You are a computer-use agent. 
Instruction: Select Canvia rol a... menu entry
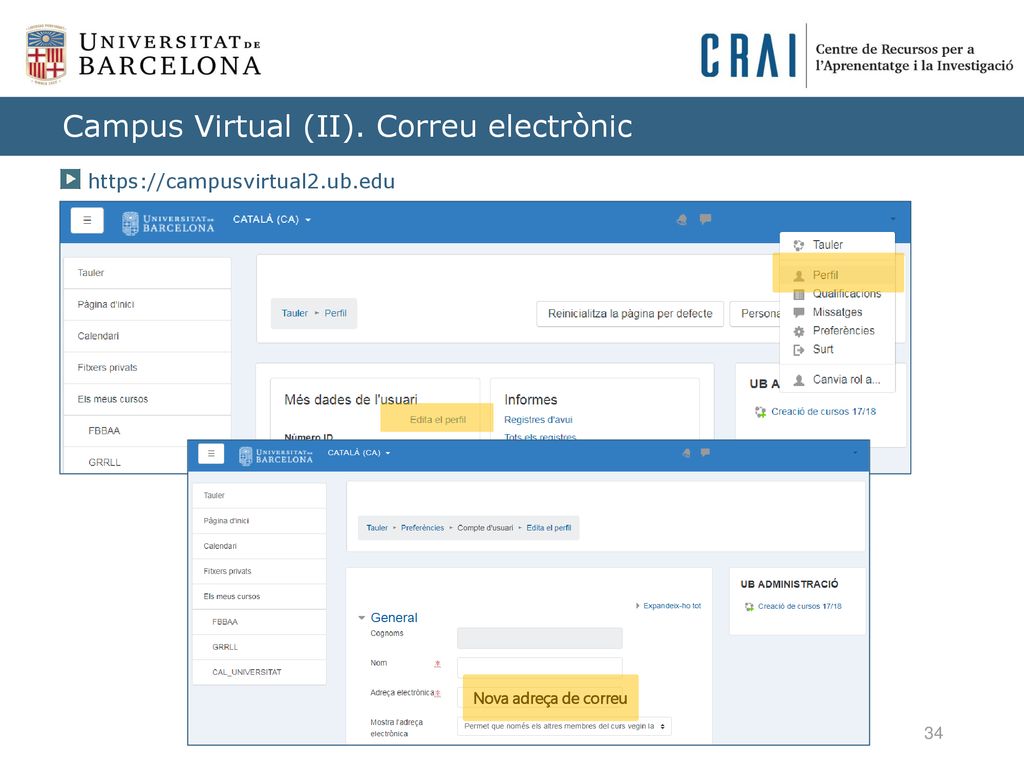(846, 379)
